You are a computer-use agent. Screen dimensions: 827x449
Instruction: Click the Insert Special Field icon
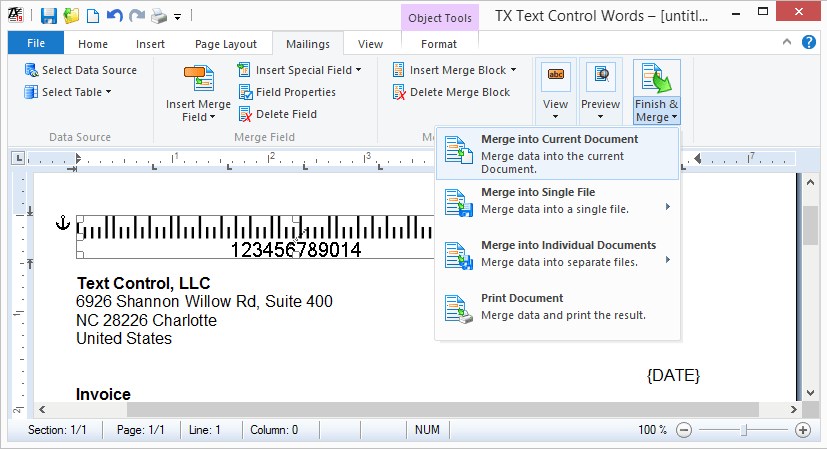244,70
